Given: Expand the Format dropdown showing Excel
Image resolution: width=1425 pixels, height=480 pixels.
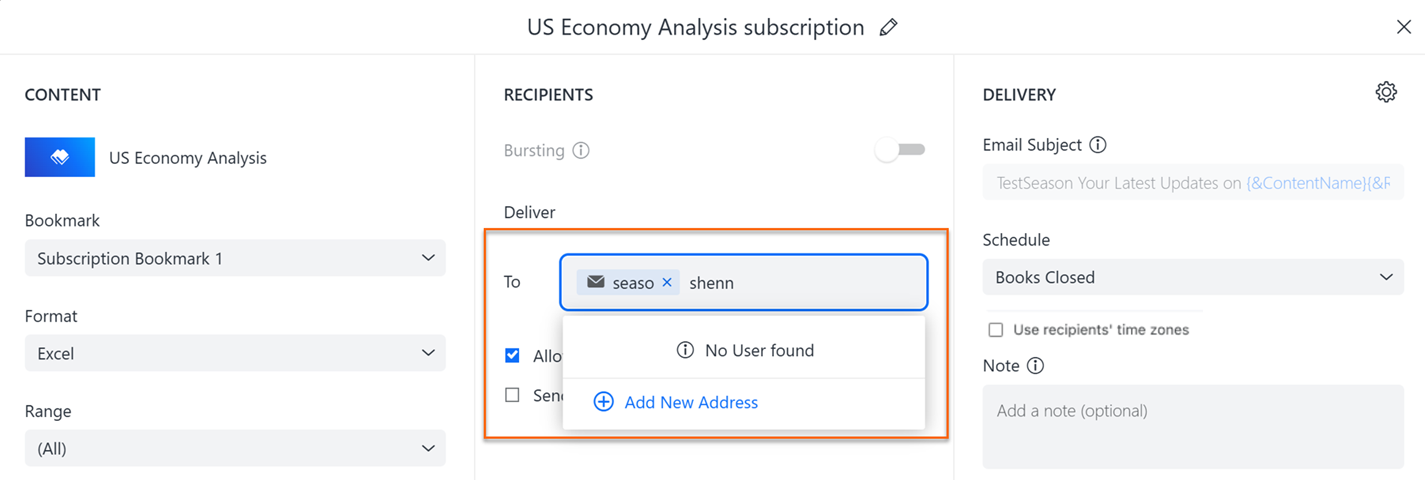Looking at the screenshot, I should pos(235,353).
